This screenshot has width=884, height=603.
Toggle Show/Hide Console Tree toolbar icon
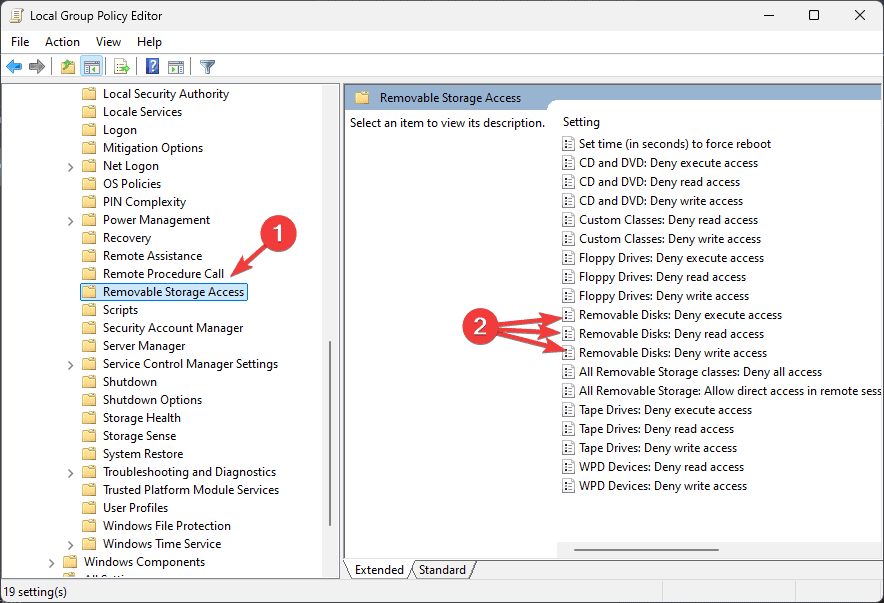pyautogui.click(x=91, y=66)
